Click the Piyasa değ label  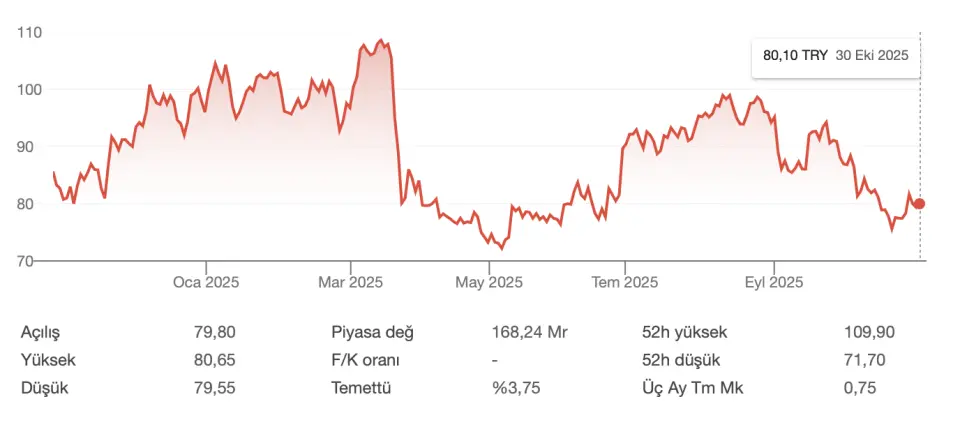[372, 332]
